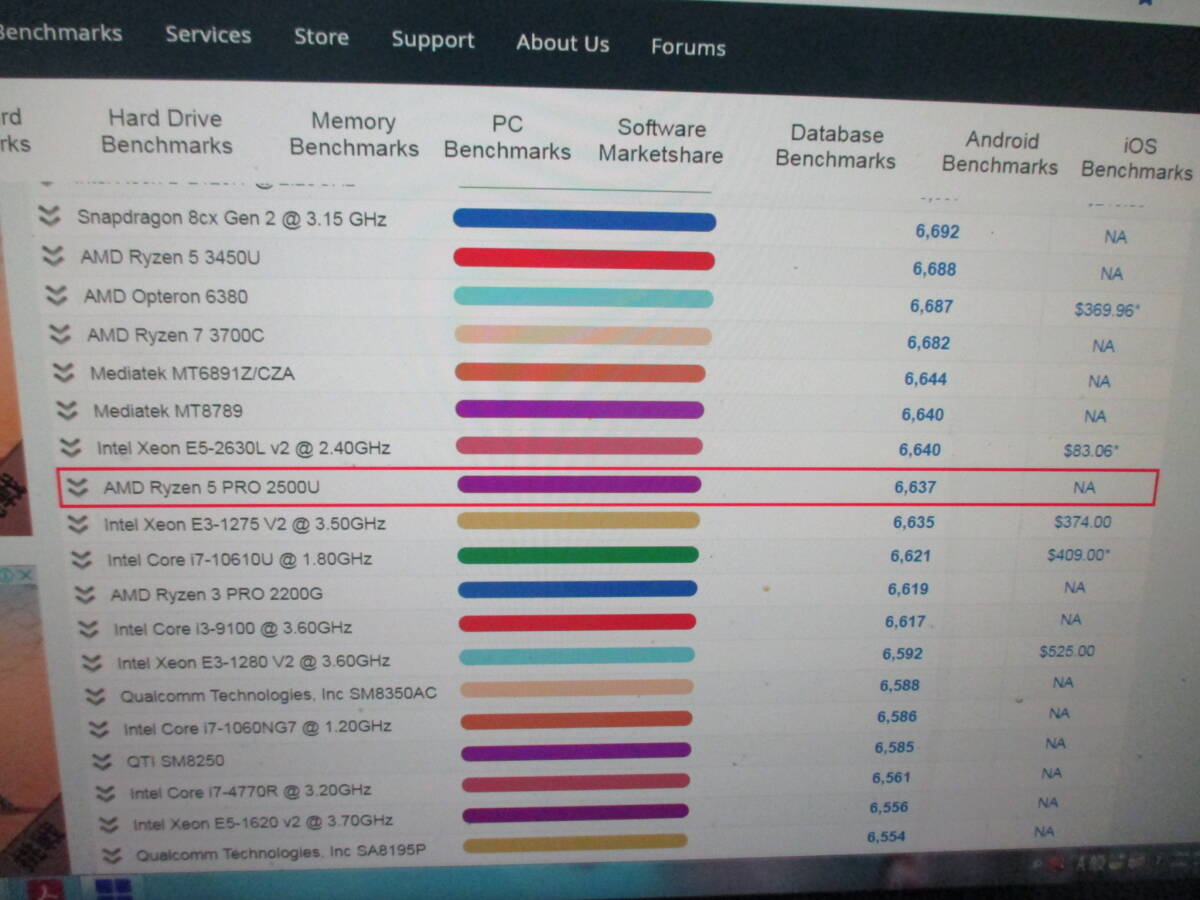Click score 6,637 in Ryzen 5 PRO row
Viewport: 1200px width, 900px height.
(x=915, y=487)
